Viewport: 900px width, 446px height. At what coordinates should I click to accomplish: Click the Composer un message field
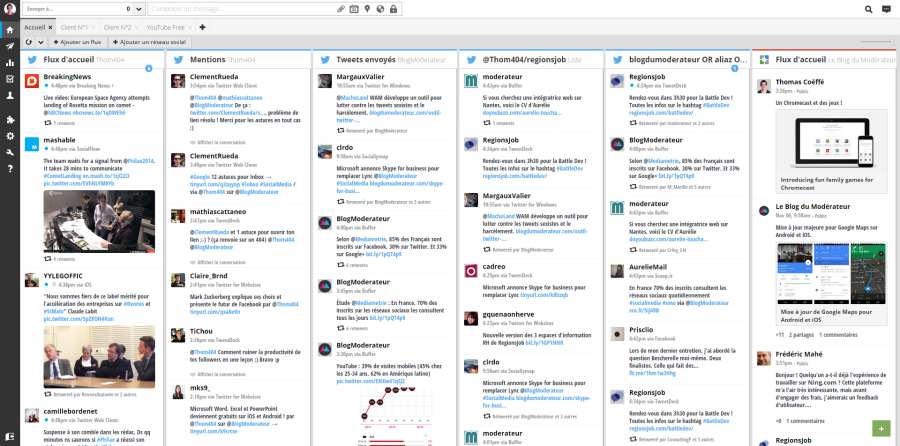(242, 9)
